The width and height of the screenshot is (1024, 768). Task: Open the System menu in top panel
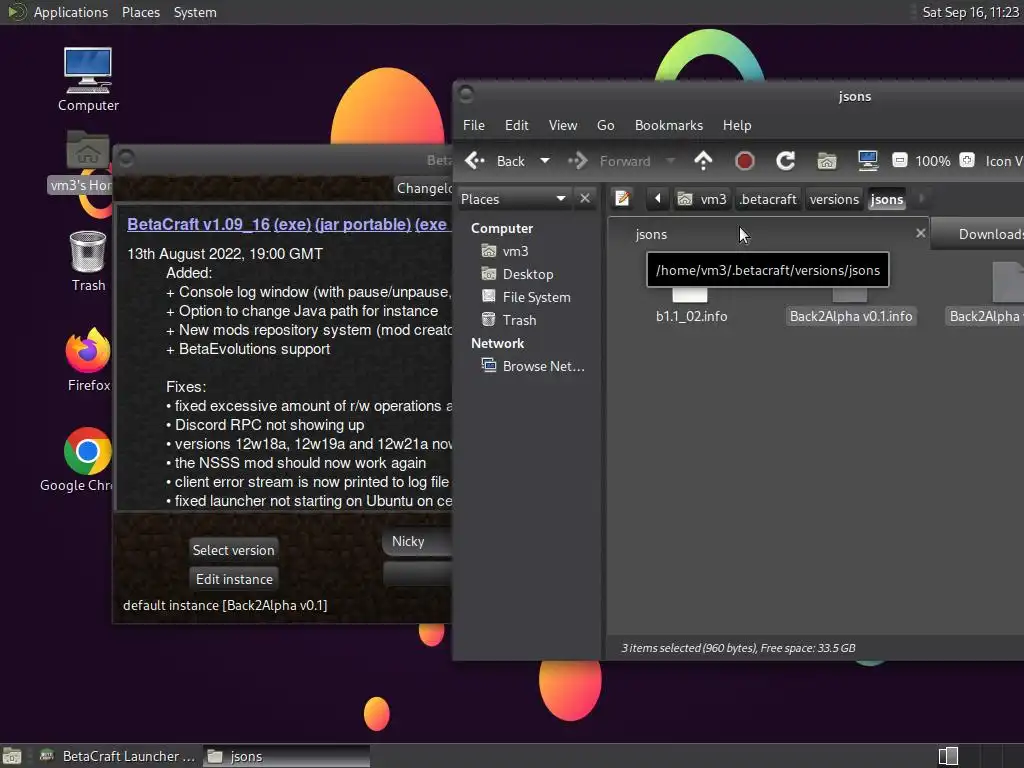pyautogui.click(x=195, y=12)
